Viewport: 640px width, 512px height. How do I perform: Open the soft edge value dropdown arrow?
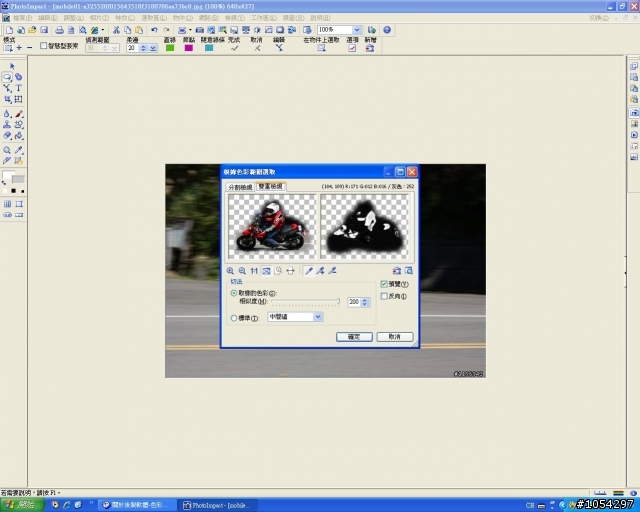(x=153, y=48)
